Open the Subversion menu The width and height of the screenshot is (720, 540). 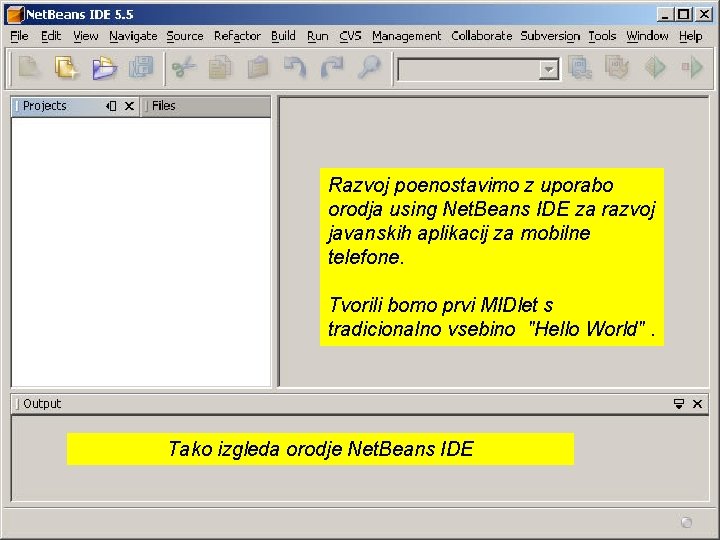tap(550, 36)
